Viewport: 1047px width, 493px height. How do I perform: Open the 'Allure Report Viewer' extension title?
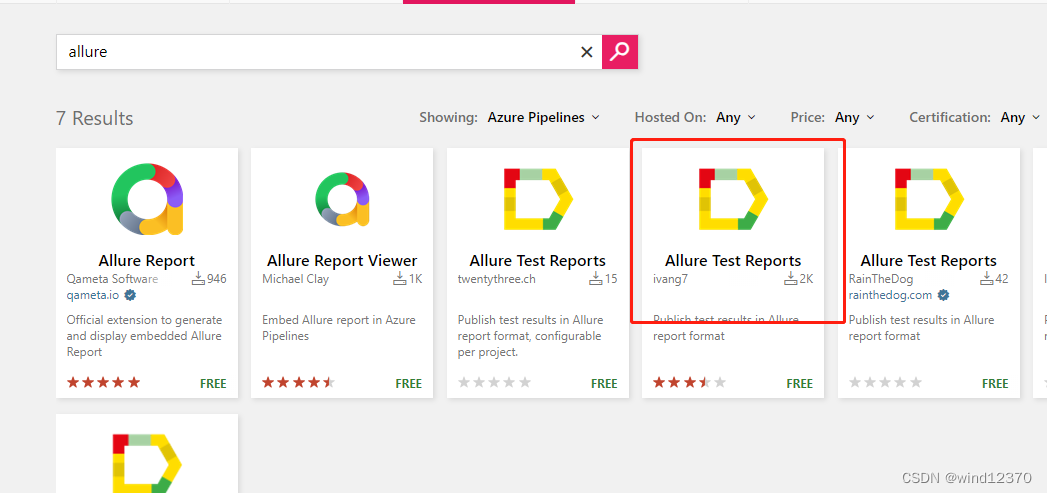coord(342,261)
